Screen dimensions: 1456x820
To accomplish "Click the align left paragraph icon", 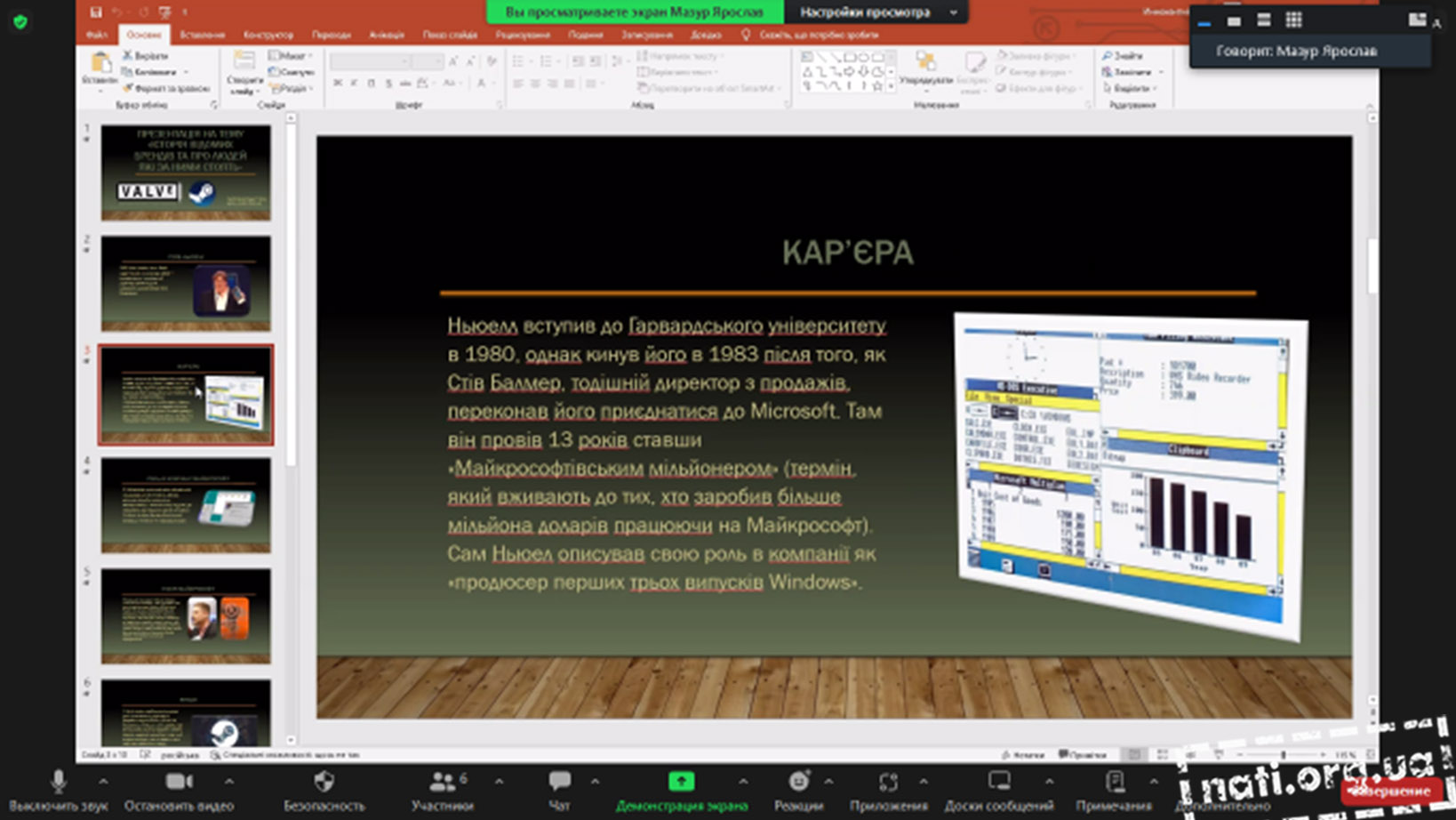I will click(518, 84).
